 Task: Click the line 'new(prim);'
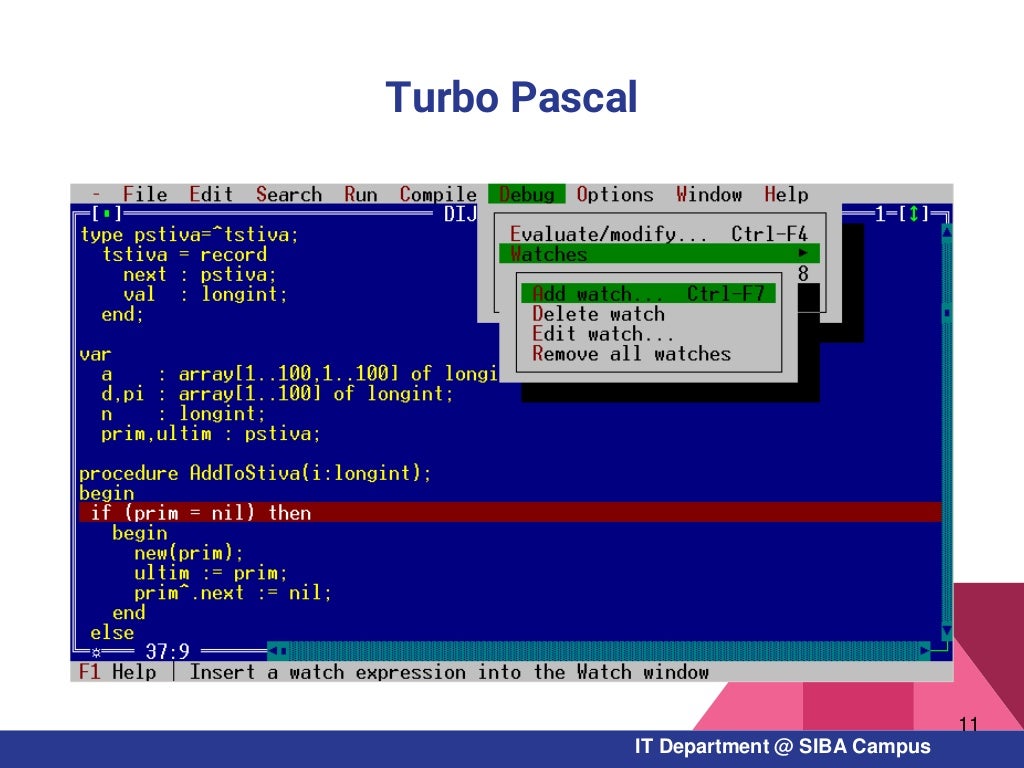[x=189, y=553]
